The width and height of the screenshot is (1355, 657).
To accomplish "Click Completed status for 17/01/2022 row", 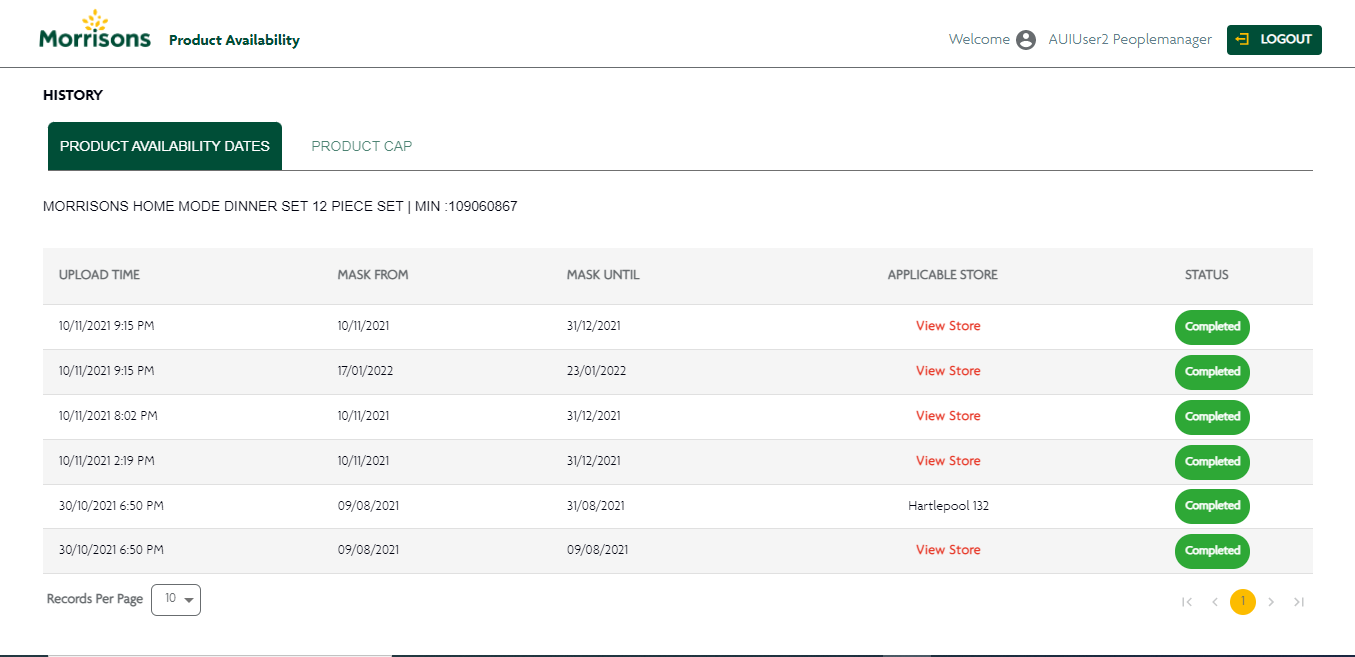I will coord(1212,372).
